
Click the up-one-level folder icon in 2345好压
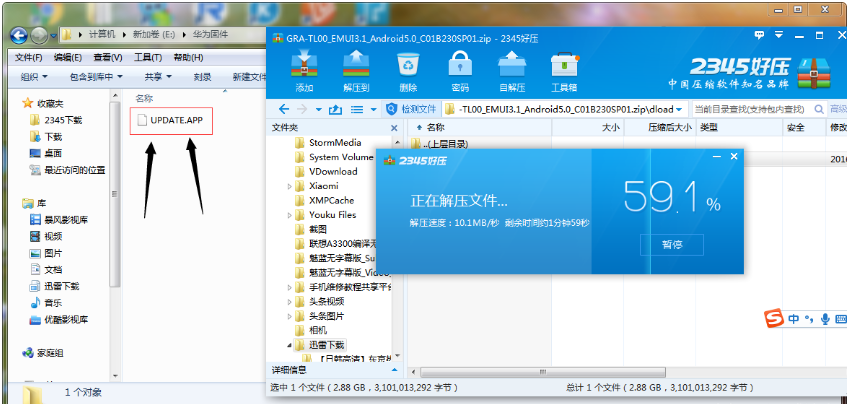[x=336, y=109]
